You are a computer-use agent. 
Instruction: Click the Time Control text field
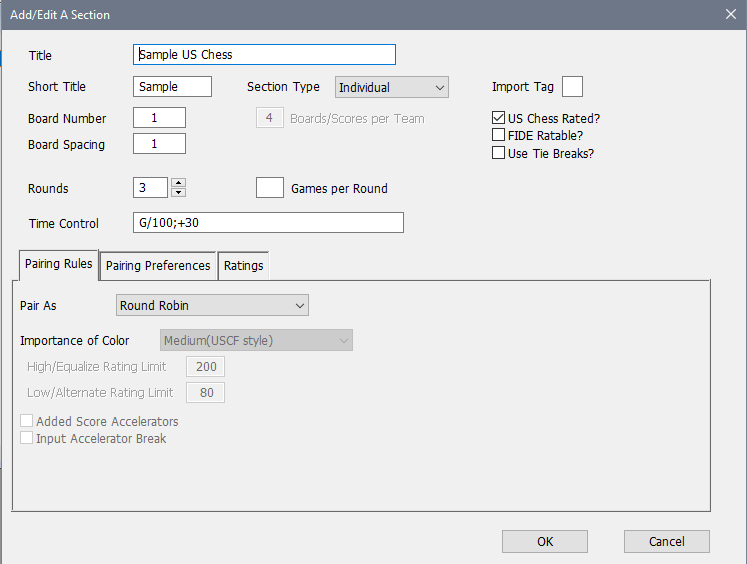268,223
